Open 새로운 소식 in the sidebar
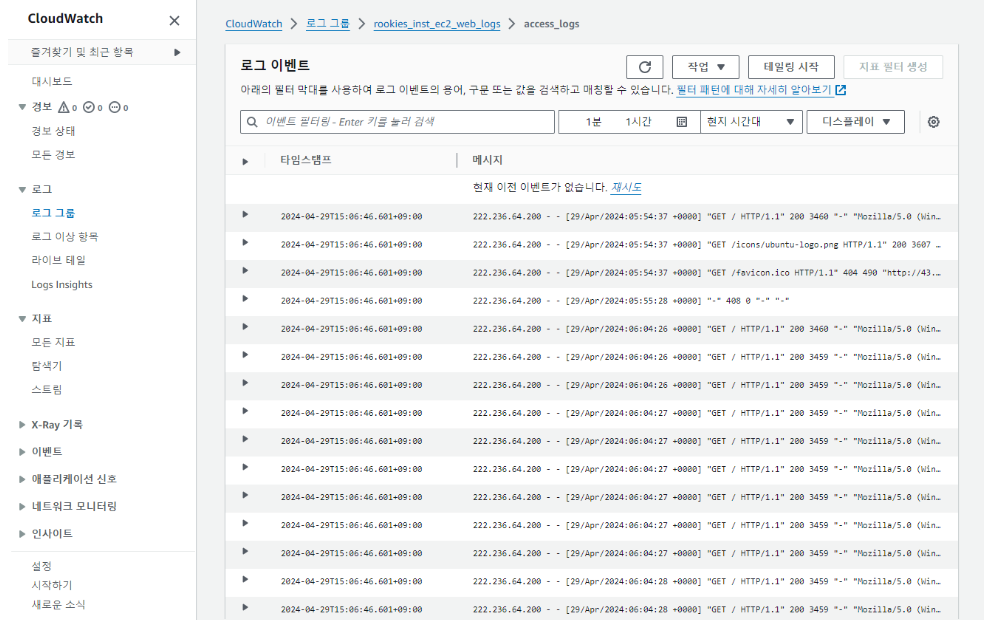This screenshot has height=620, width=984. 58,604
